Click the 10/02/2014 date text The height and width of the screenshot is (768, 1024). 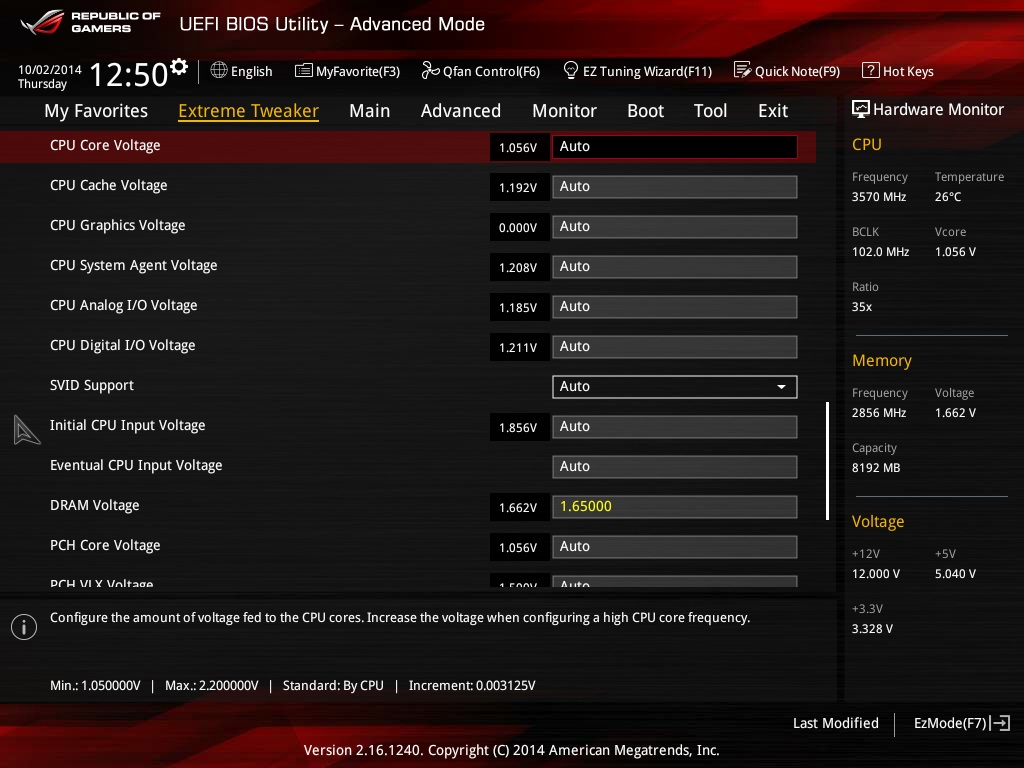(50, 69)
